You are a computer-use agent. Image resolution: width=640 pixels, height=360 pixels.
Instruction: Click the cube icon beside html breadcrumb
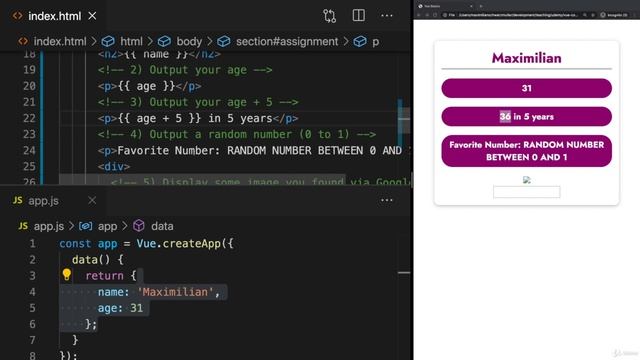pyautogui.click(x=108, y=42)
